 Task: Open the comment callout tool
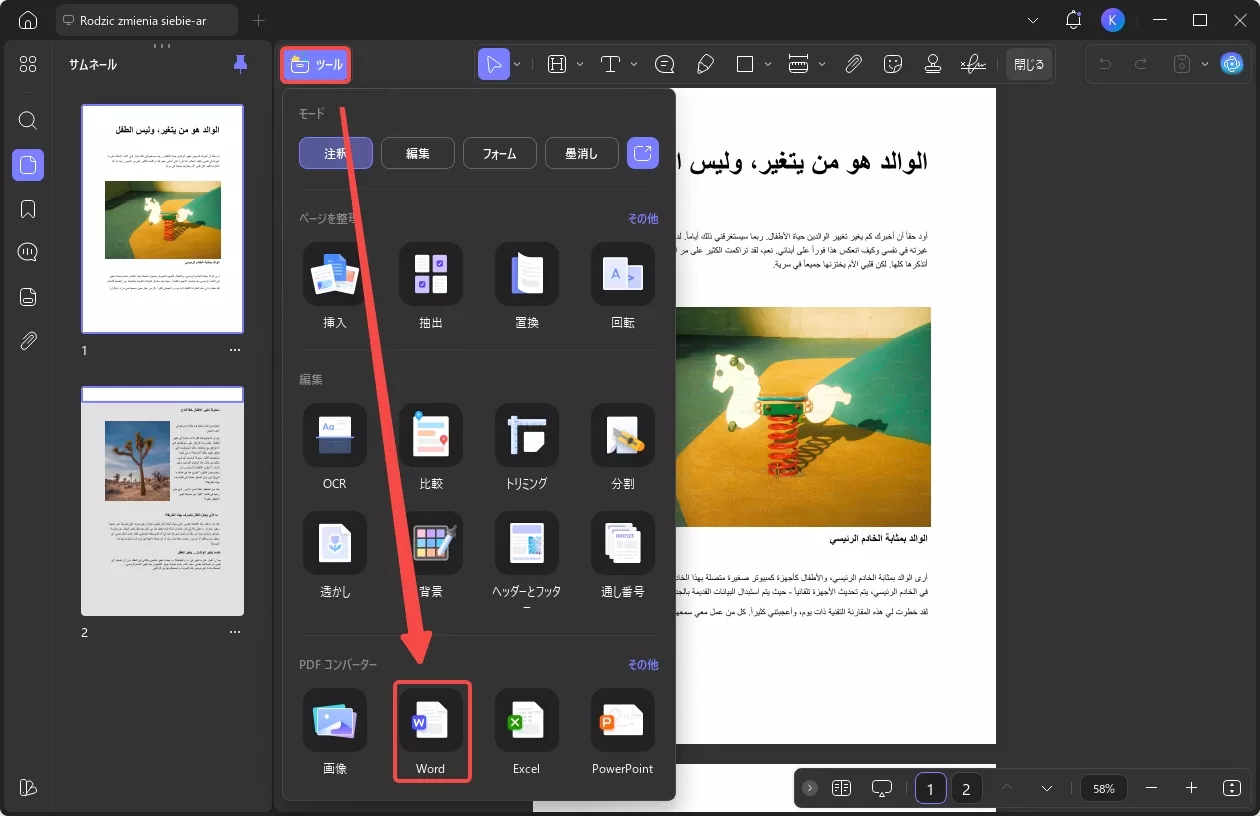pyautogui.click(x=664, y=63)
